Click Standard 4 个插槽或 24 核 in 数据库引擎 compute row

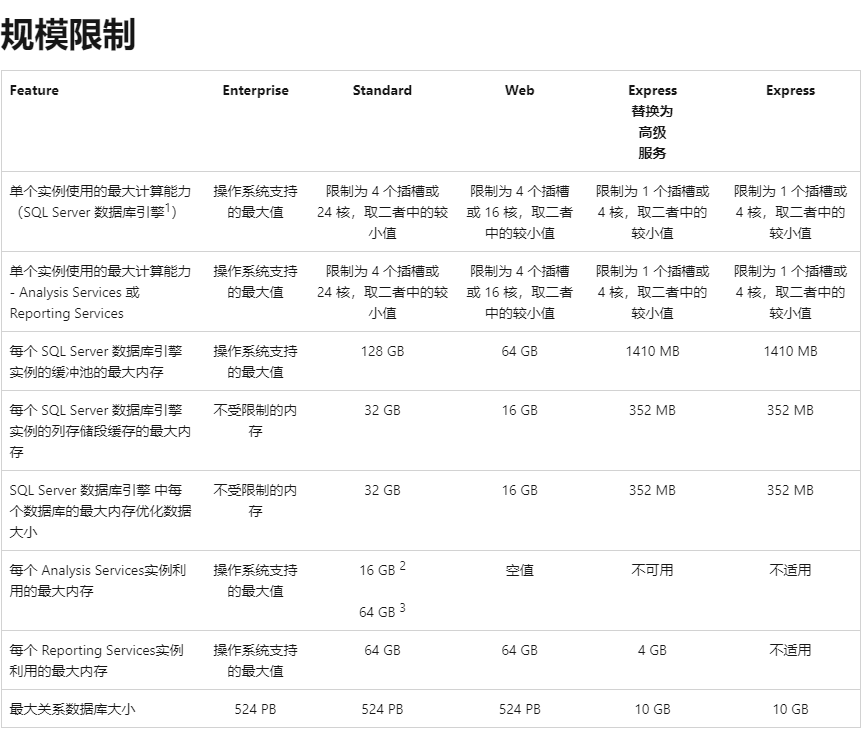(x=382, y=212)
